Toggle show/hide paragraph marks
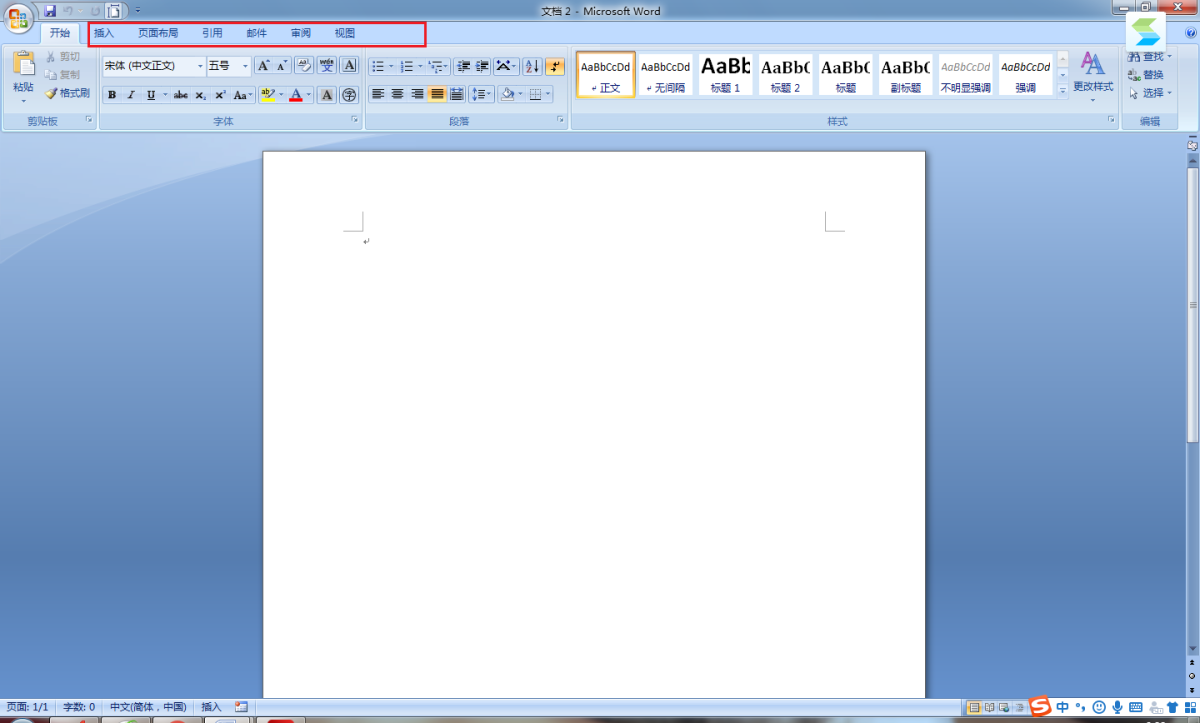The width and height of the screenshot is (1200, 723). pos(555,66)
